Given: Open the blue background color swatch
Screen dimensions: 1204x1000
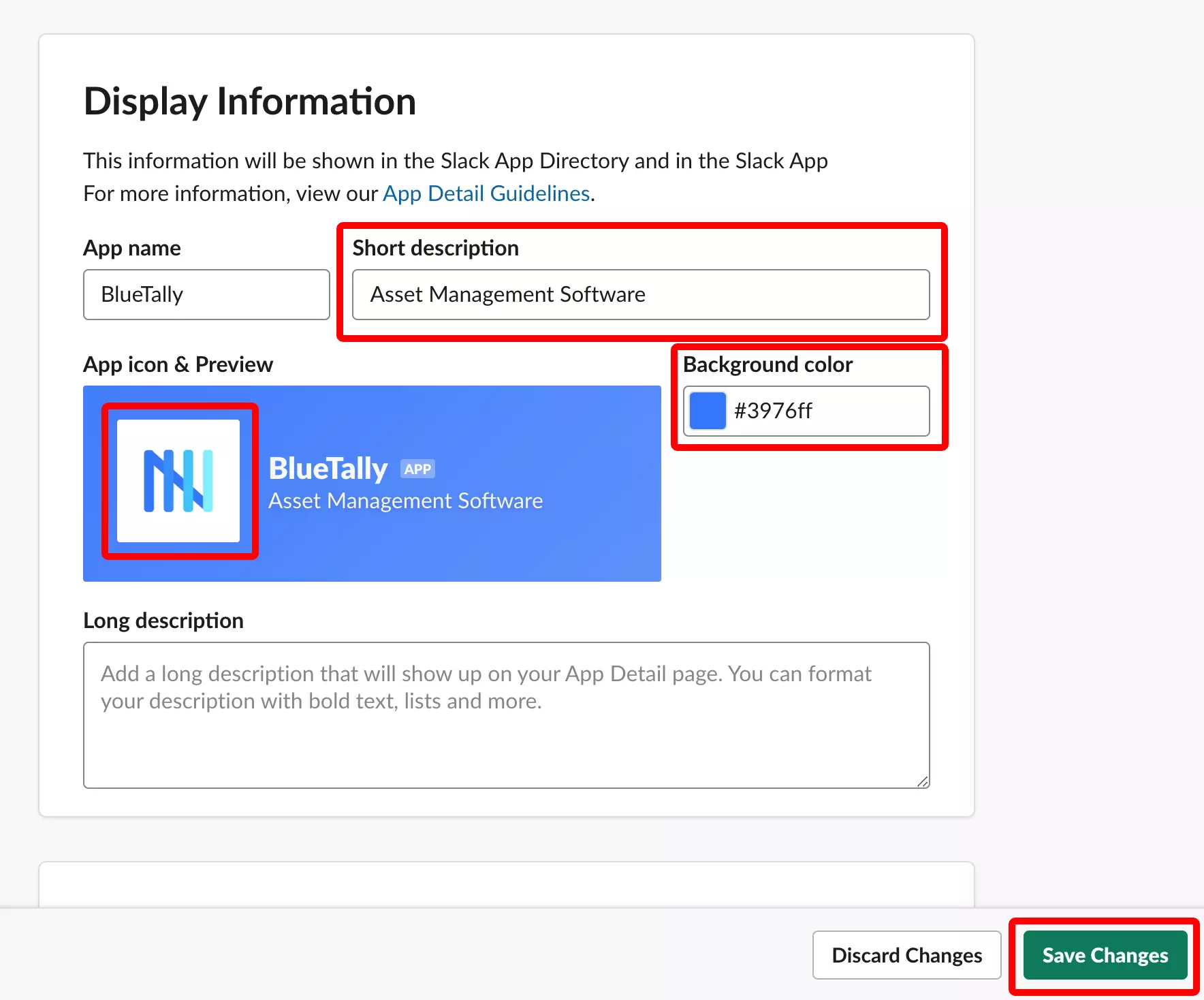Looking at the screenshot, I should [x=708, y=411].
